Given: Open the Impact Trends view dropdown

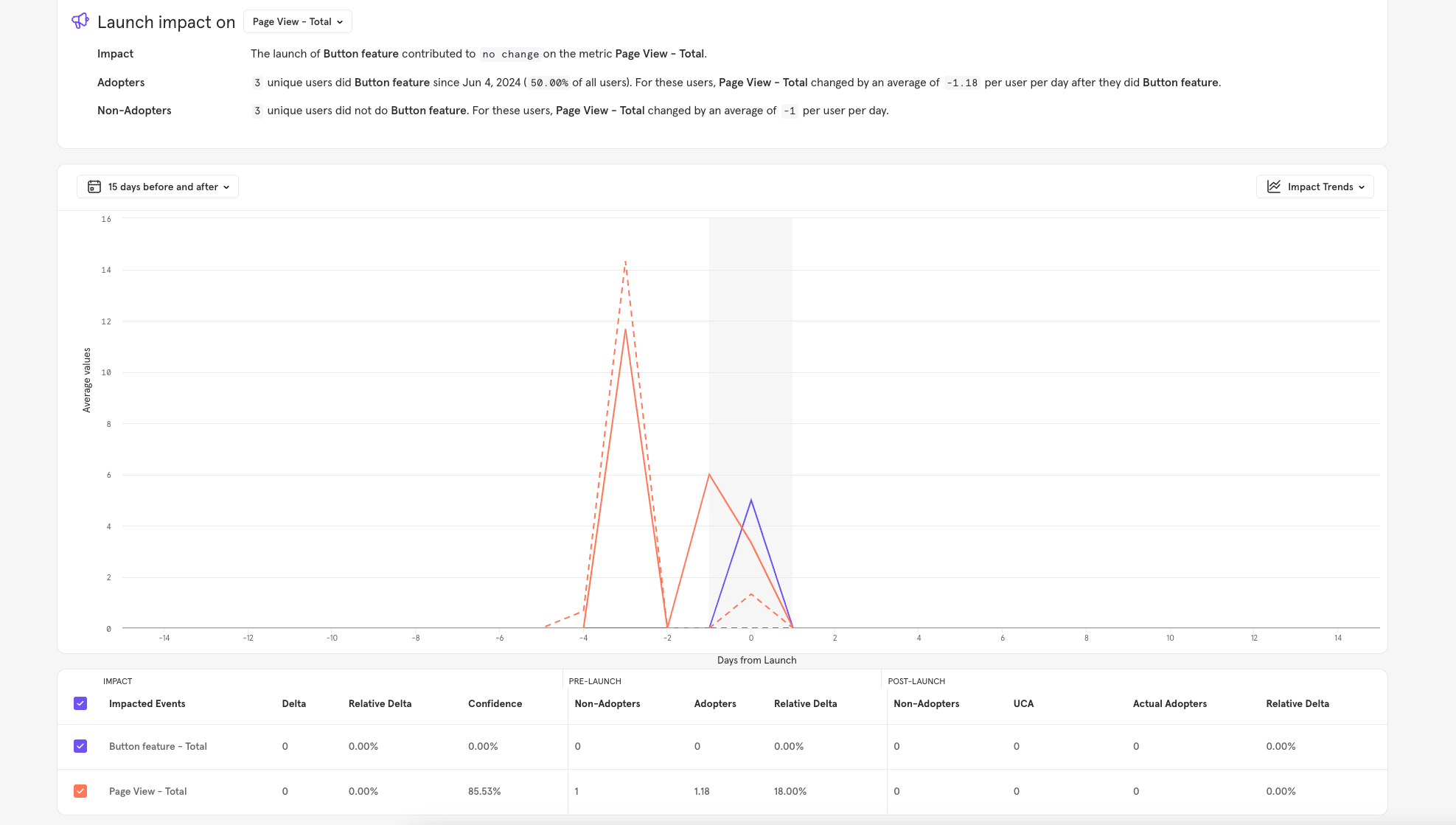Looking at the screenshot, I should [x=1314, y=187].
